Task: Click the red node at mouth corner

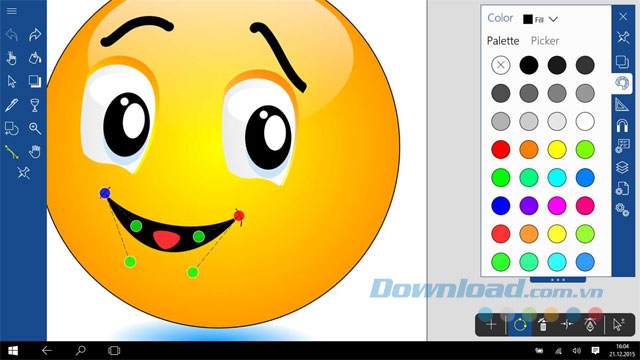Action: pyautogui.click(x=239, y=216)
